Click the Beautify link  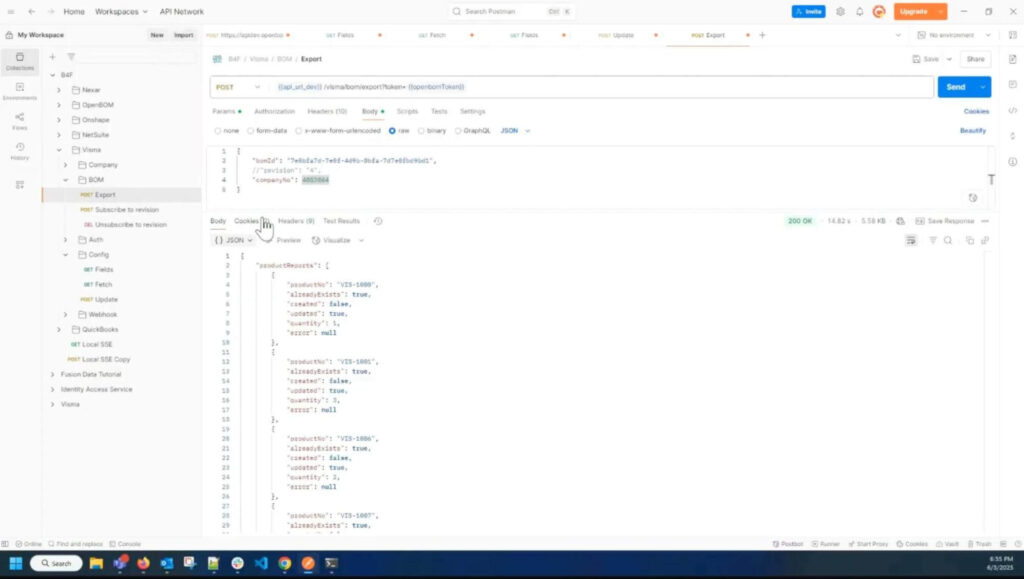[972, 131]
